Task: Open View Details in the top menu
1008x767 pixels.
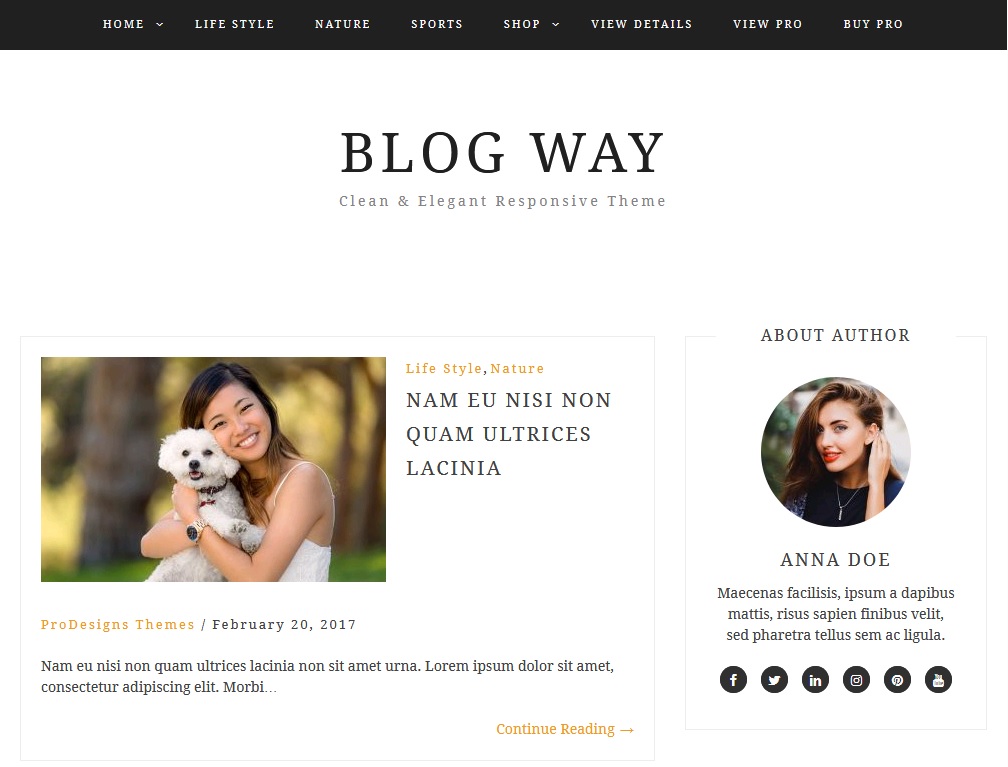Action: [642, 24]
